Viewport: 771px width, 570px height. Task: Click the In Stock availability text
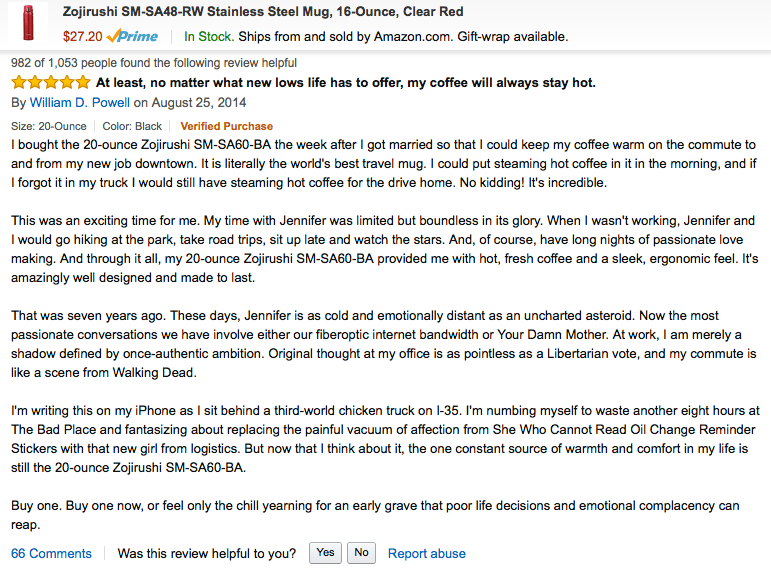(208, 37)
